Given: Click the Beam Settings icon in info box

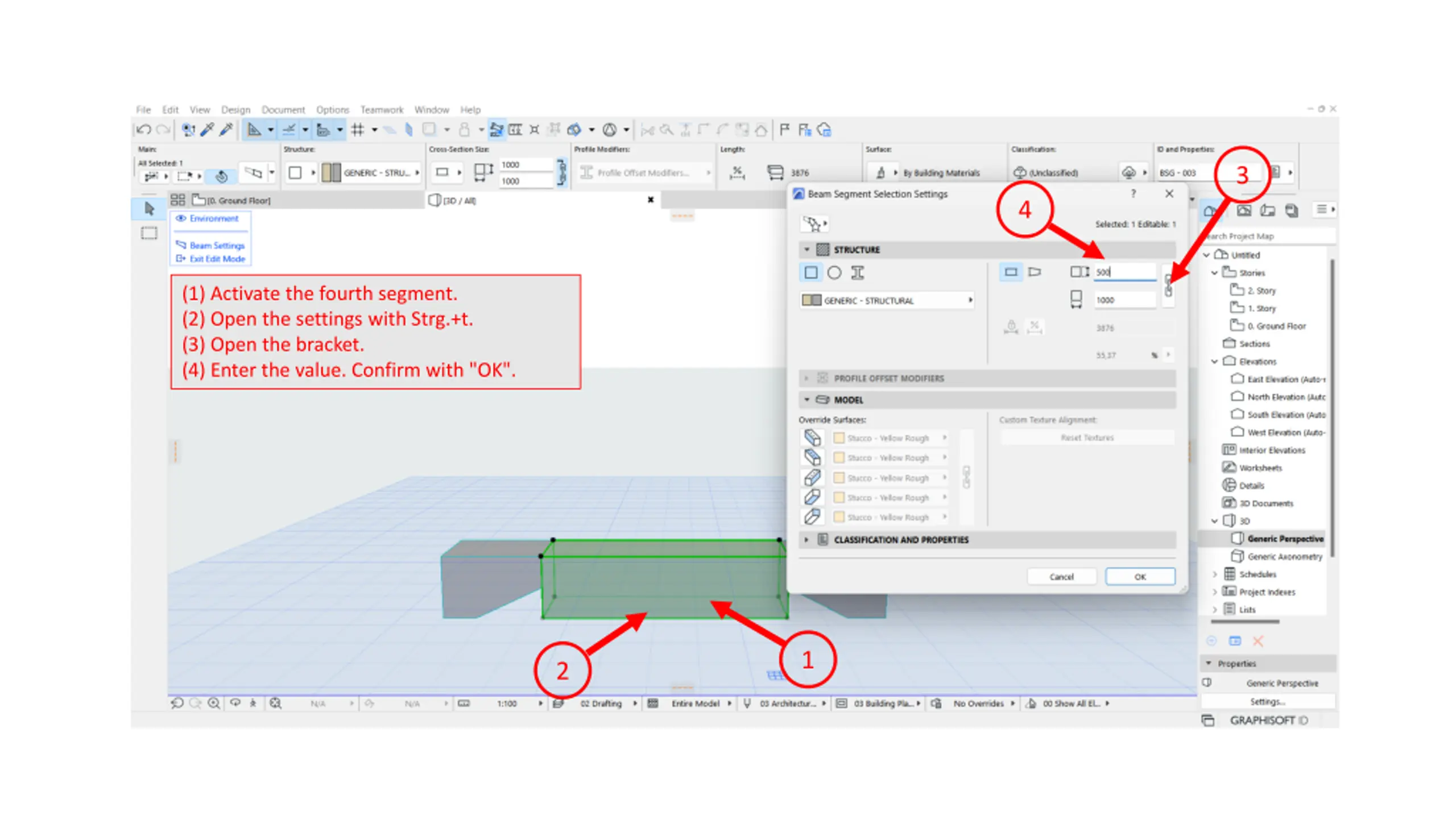Looking at the screenshot, I should 254,172.
